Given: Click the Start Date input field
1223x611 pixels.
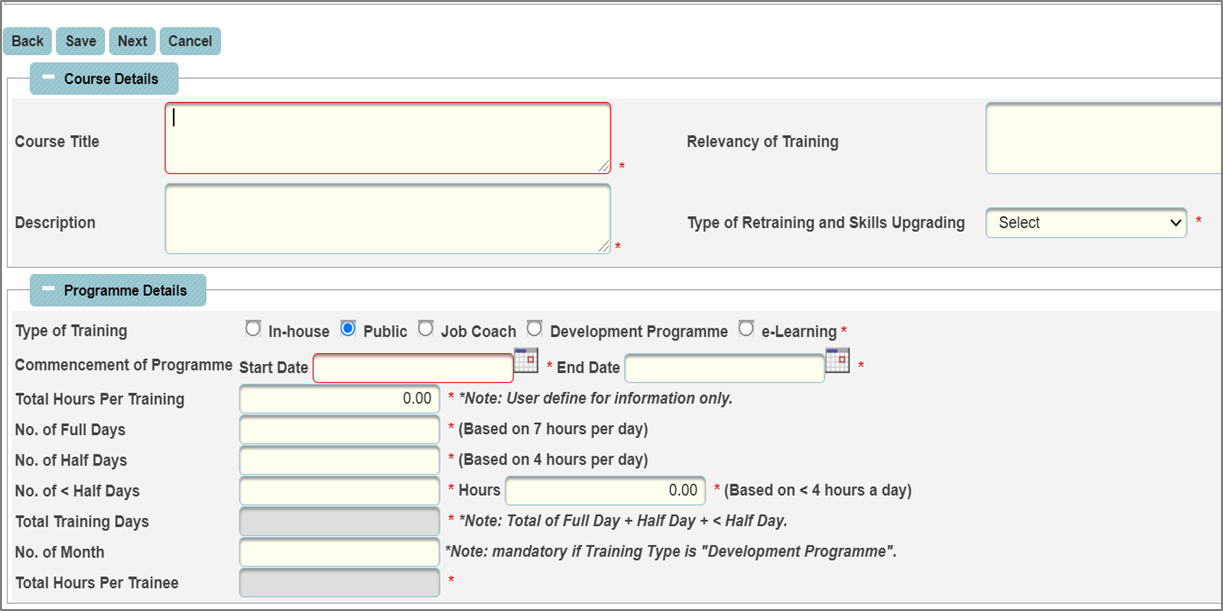Looking at the screenshot, I should (413, 368).
